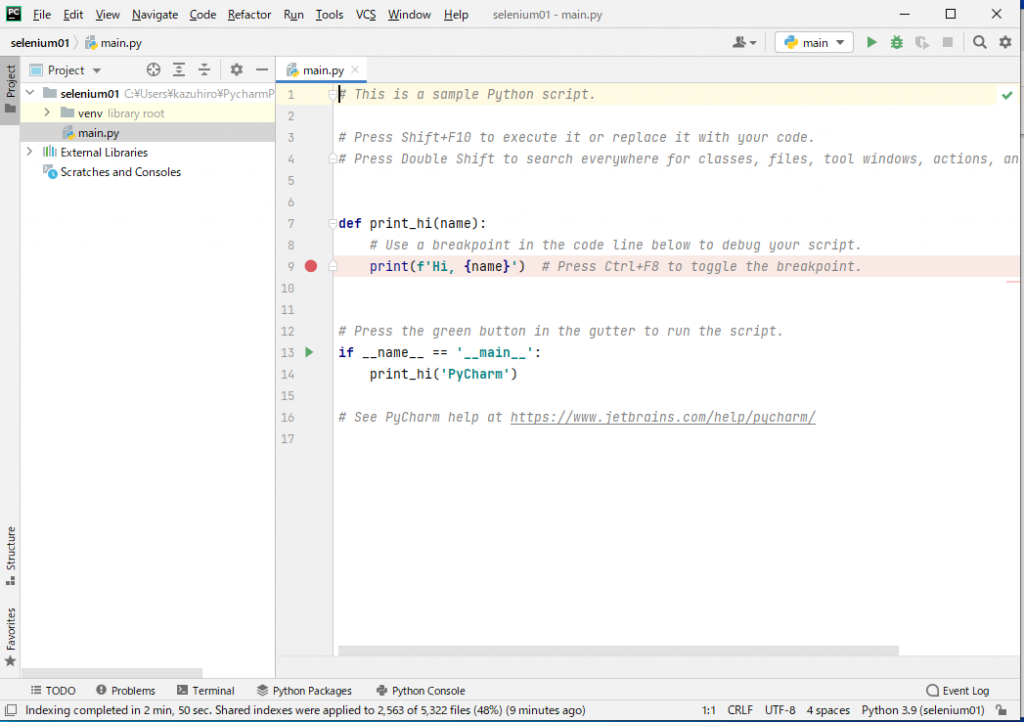The height and width of the screenshot is (722, 1024).
Task: Start debugging with the bug icon
Action: pos(897,42)
